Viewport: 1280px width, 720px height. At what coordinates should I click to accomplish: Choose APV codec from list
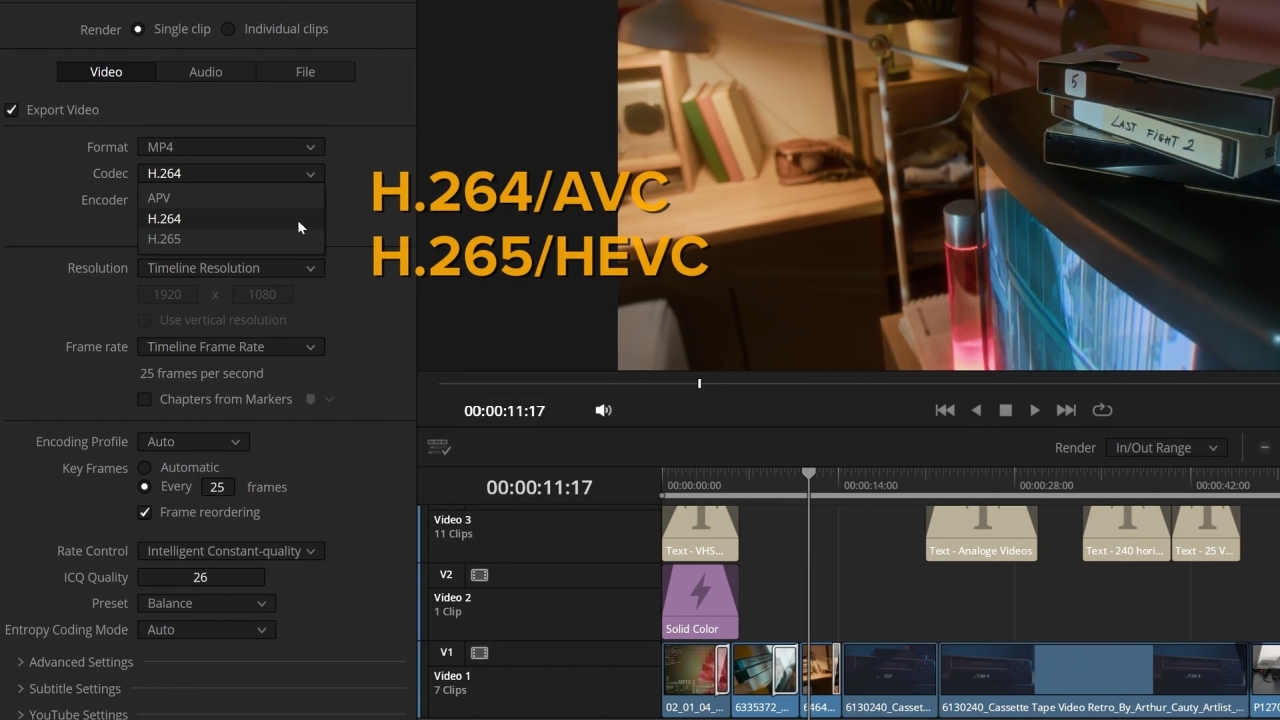tap(231, 198)
